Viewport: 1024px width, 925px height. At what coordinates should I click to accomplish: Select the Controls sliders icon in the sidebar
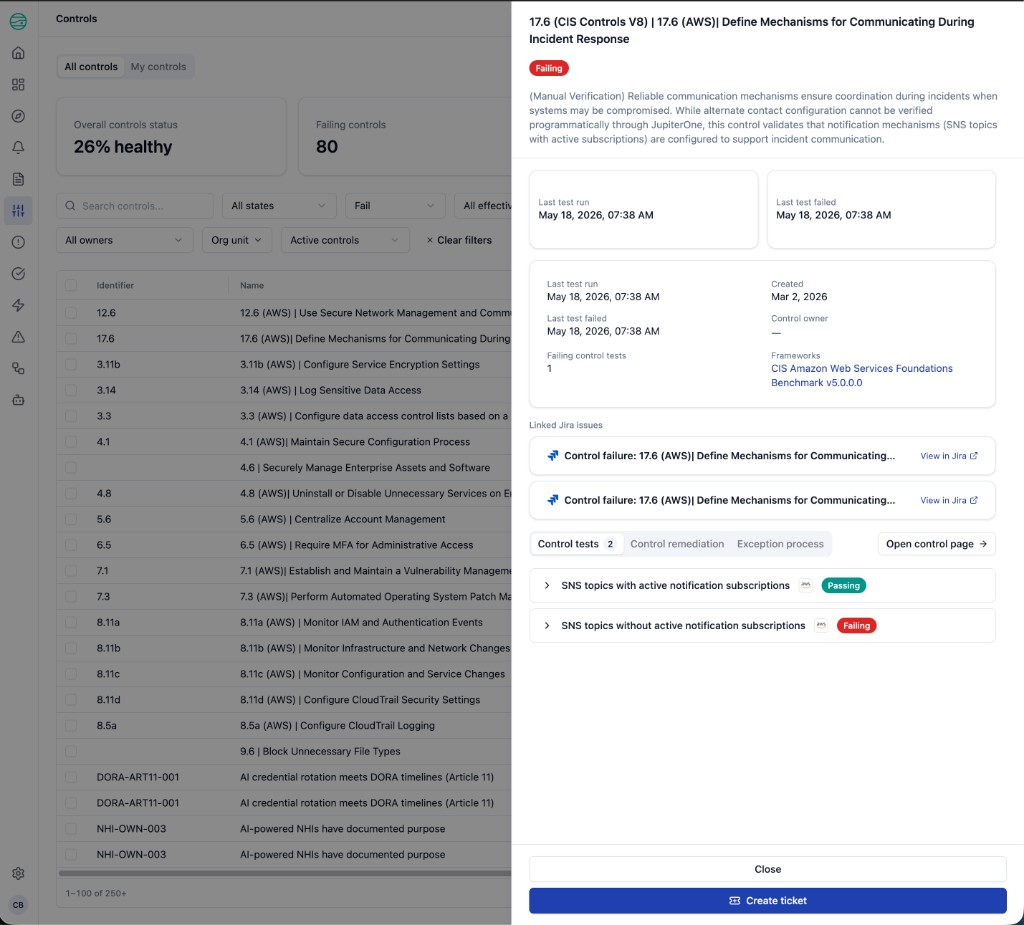tap(18, 210)
